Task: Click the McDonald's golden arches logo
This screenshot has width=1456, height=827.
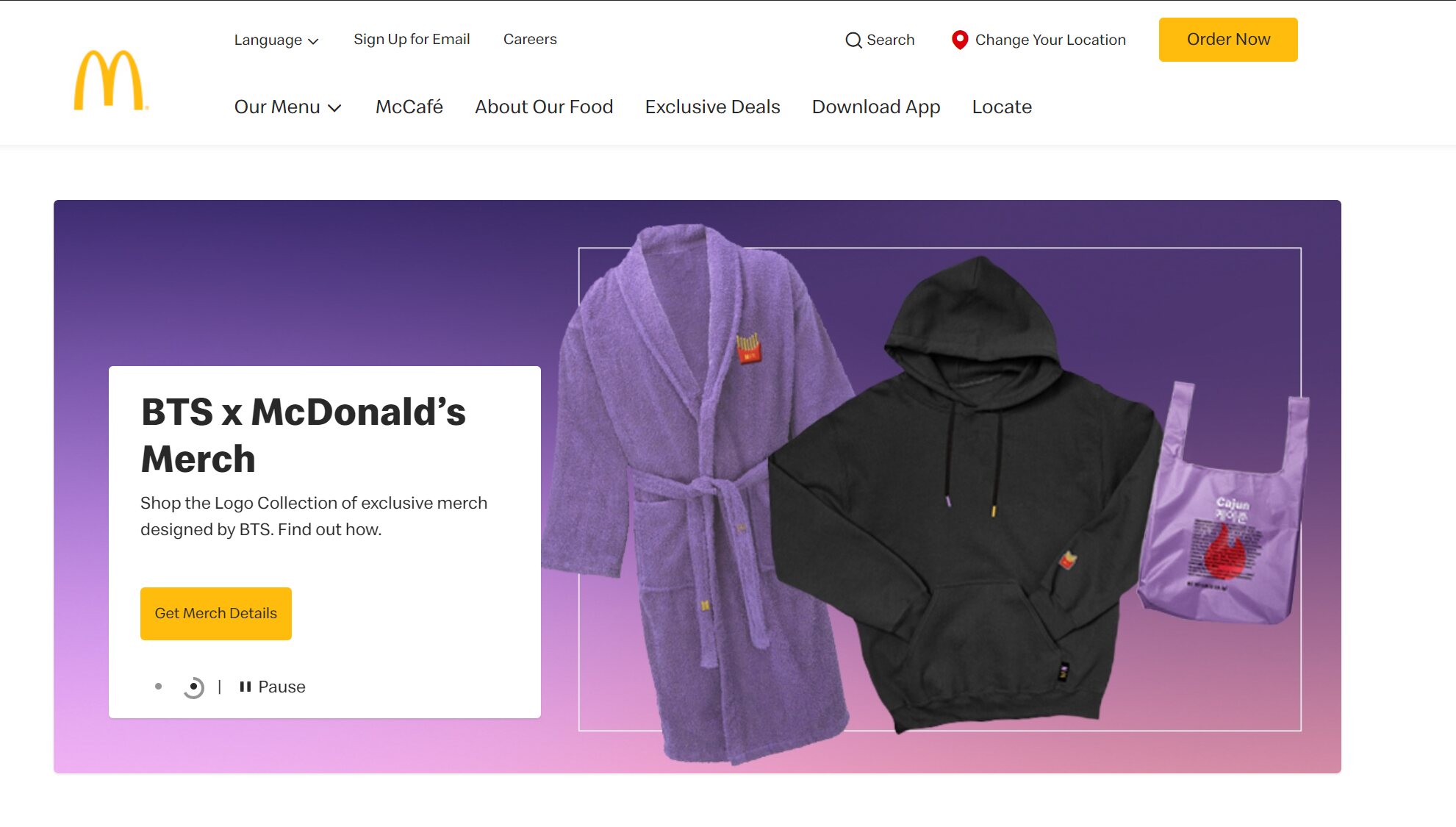Action: point(111,80)
